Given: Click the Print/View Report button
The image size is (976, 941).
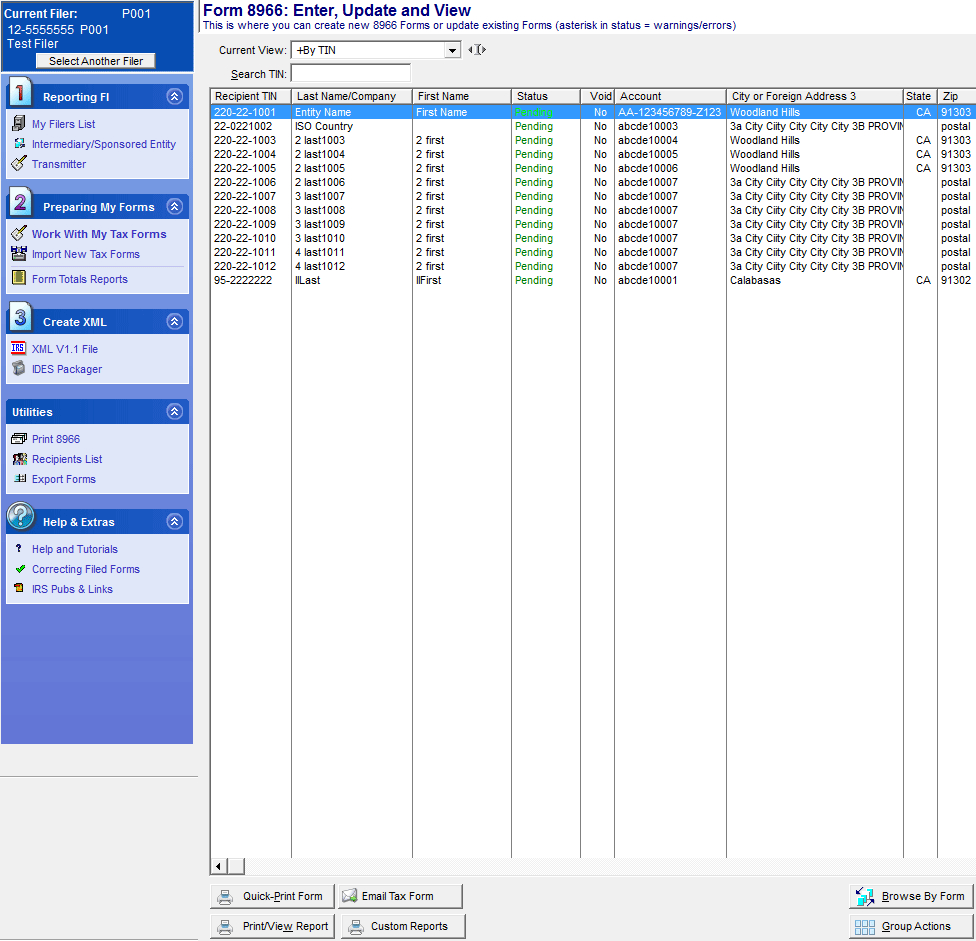Looking at the screenshot, I should point(273,926).
